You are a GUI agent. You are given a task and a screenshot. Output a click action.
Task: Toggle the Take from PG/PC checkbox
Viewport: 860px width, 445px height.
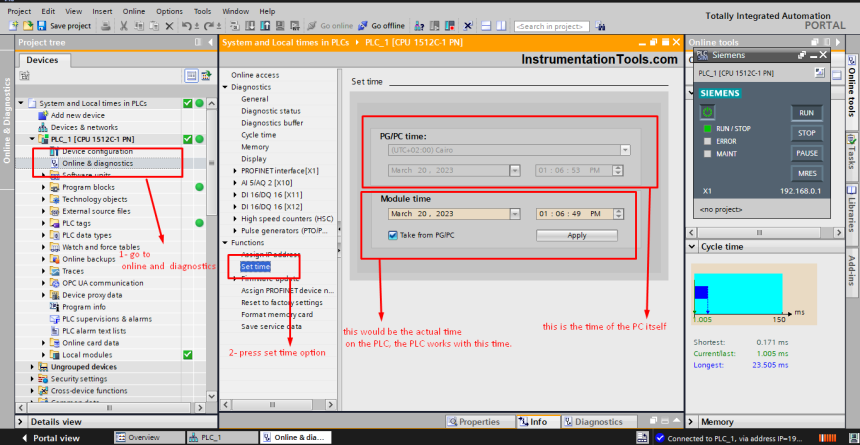392,235
